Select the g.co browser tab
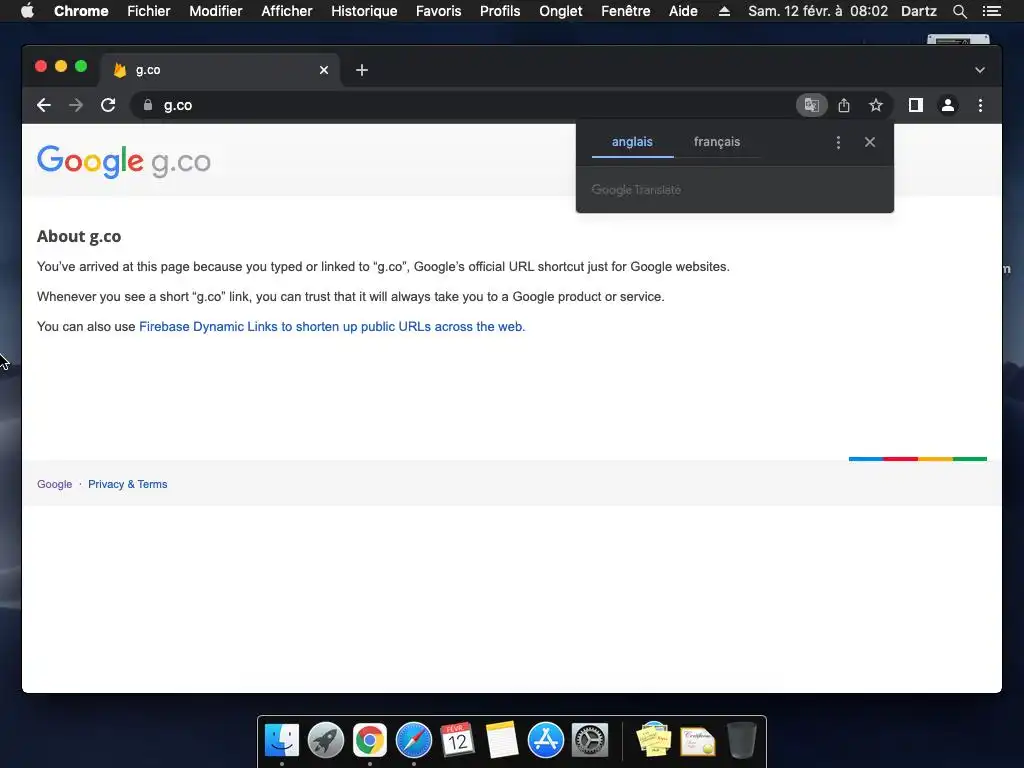This screenshot has height=768, width=1024. [x=219, y=70]
